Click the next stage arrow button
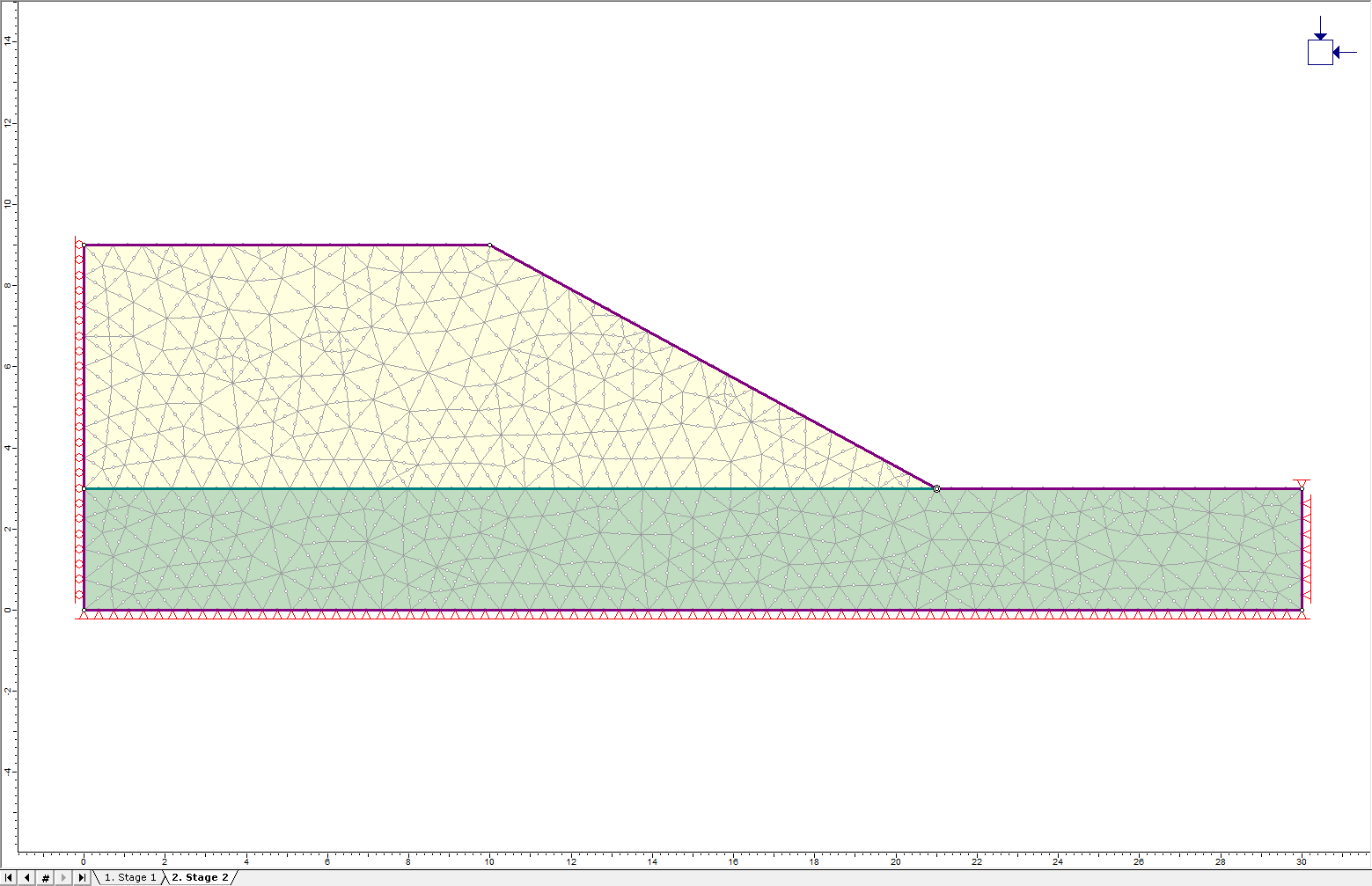The width and height of the screenshot is (1372, 886). [x=64, y=878]
